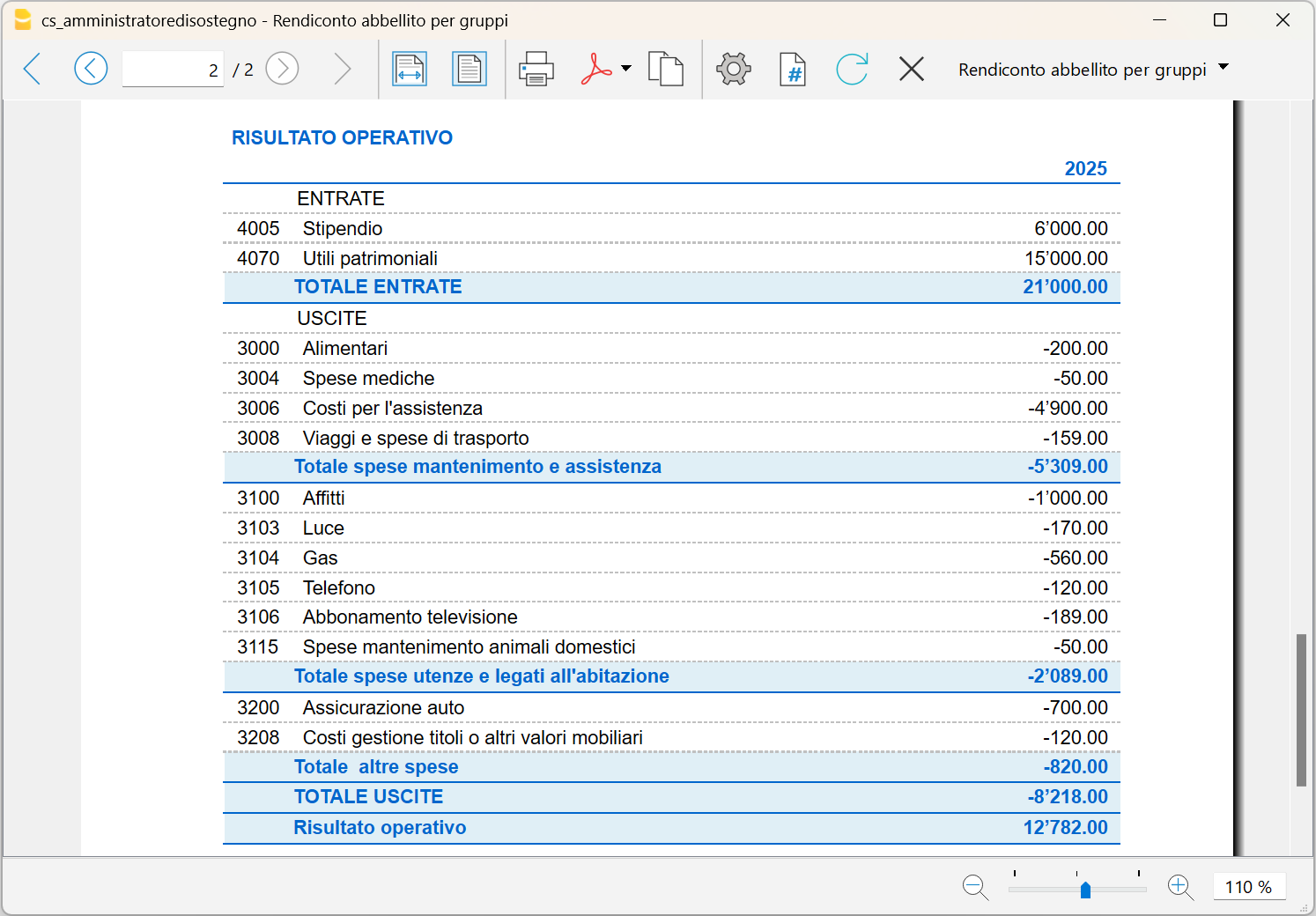The image size is (1316, 916).
Task: Click the page number input field
Action: 173,70
